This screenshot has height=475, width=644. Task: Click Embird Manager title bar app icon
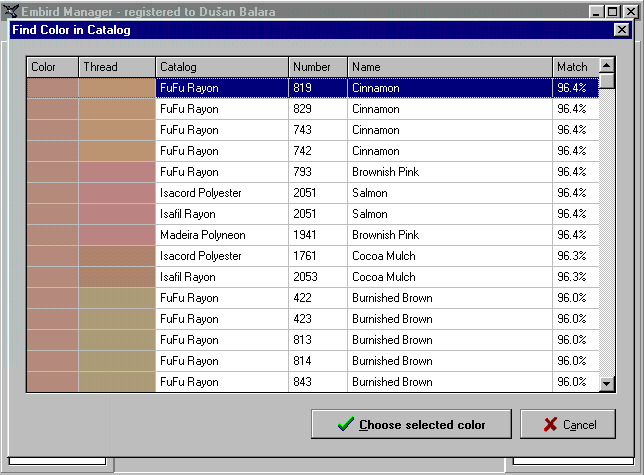tap(11, 11)
